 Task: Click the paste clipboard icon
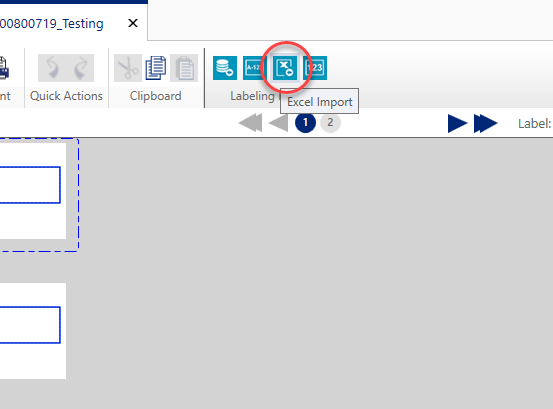click(184, 68)
